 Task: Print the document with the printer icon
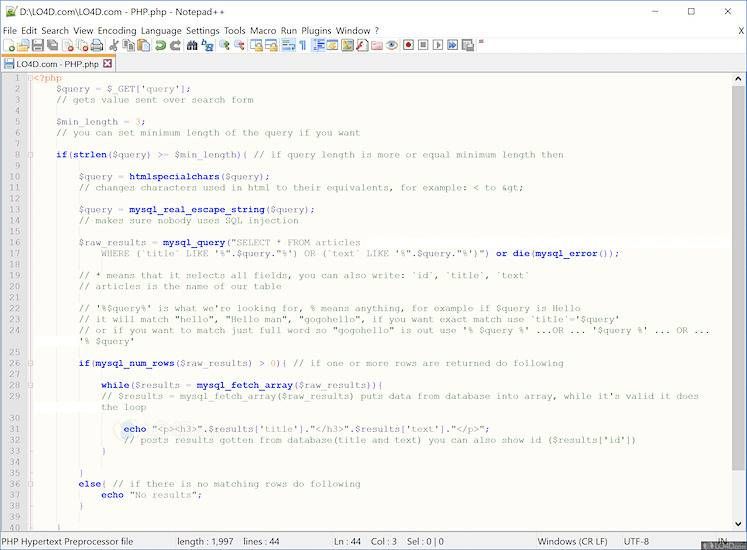pyautogui.click(x=97, y=45)
